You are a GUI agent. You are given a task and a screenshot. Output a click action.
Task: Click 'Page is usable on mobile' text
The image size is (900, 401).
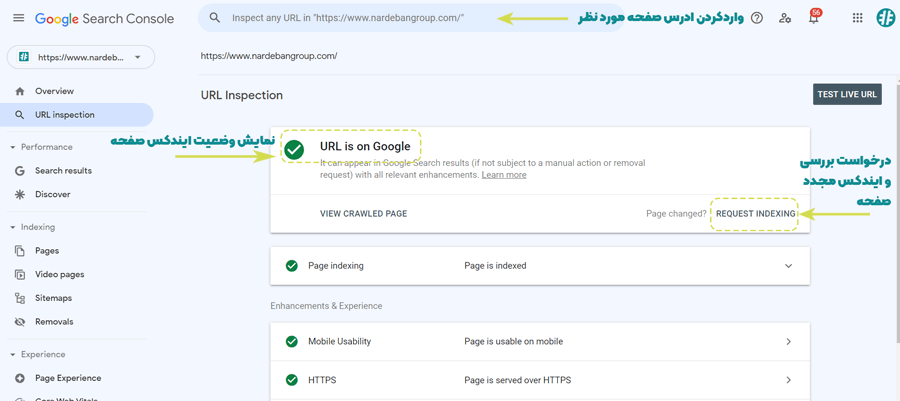pos(514,341)
